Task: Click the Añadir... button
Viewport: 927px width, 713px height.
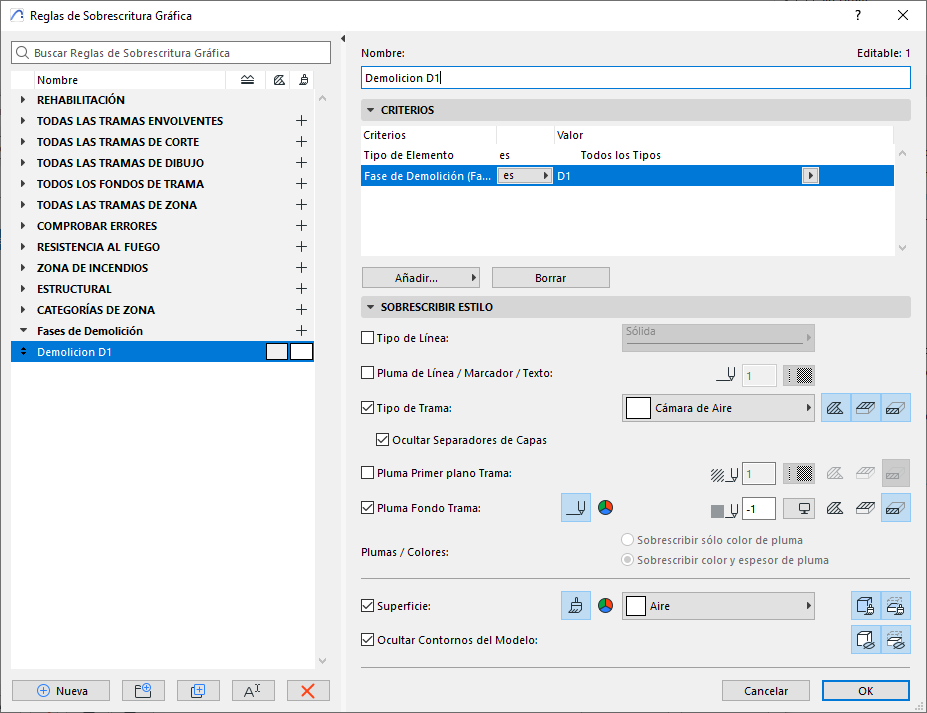Action: (x=420, y=278)
